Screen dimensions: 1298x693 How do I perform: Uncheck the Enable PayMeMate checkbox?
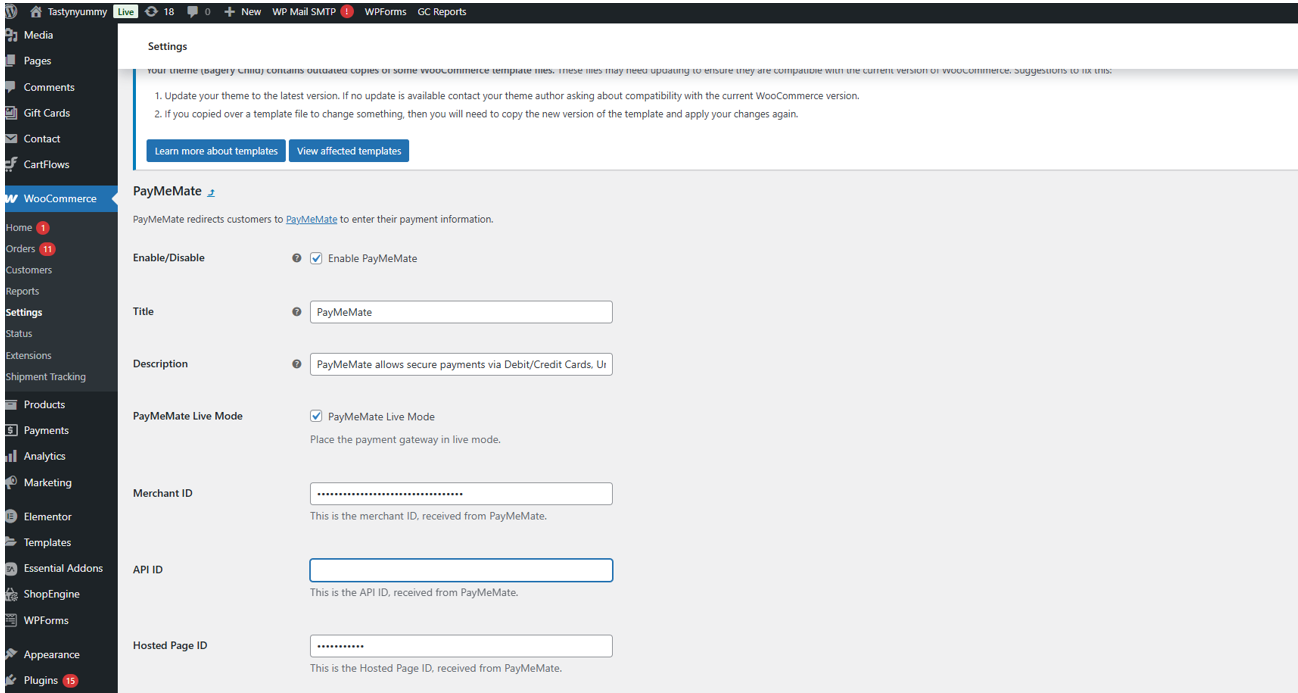(x=316, y=258)
